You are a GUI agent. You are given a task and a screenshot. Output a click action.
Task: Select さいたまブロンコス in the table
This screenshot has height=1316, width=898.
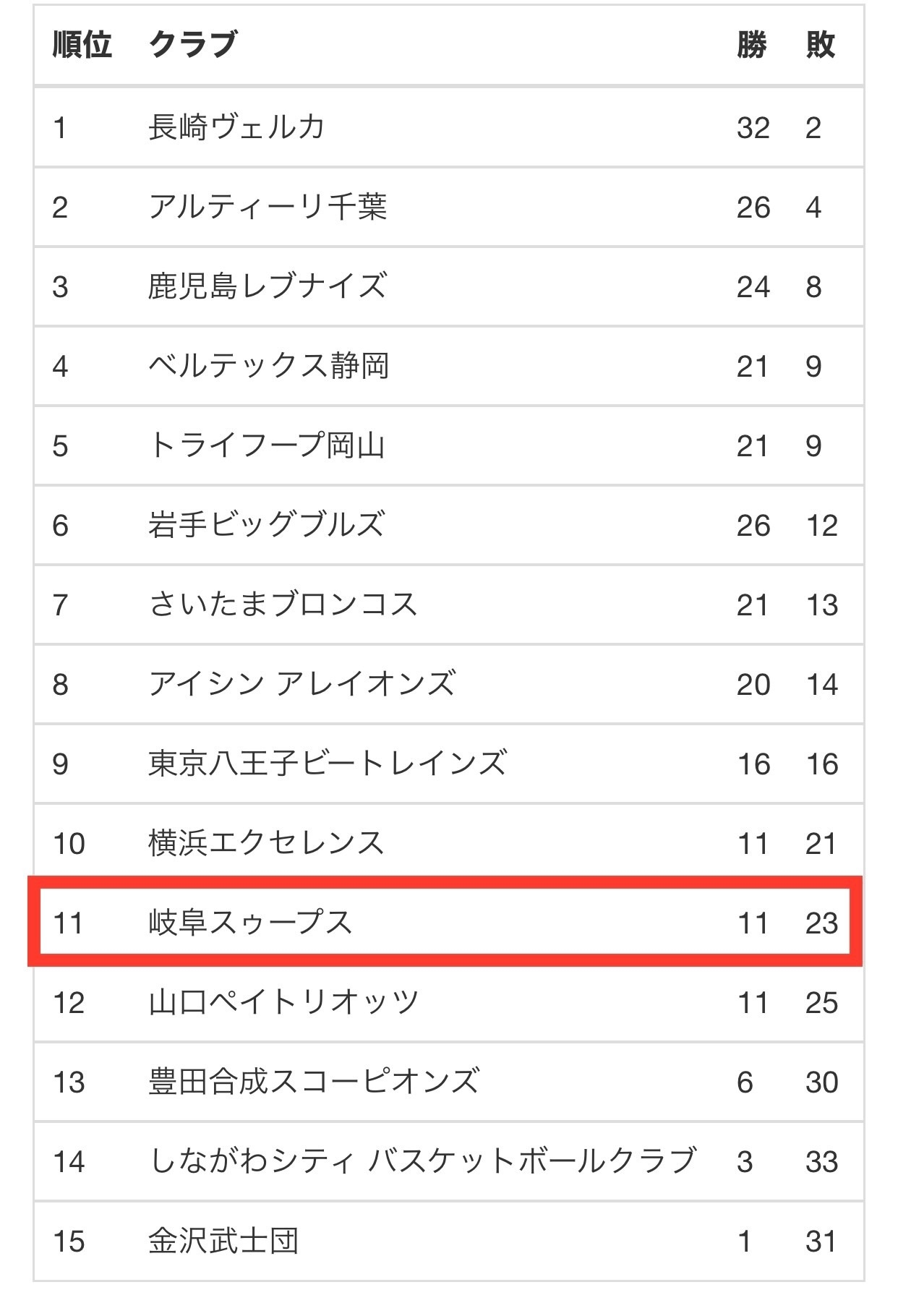point(283,605)
